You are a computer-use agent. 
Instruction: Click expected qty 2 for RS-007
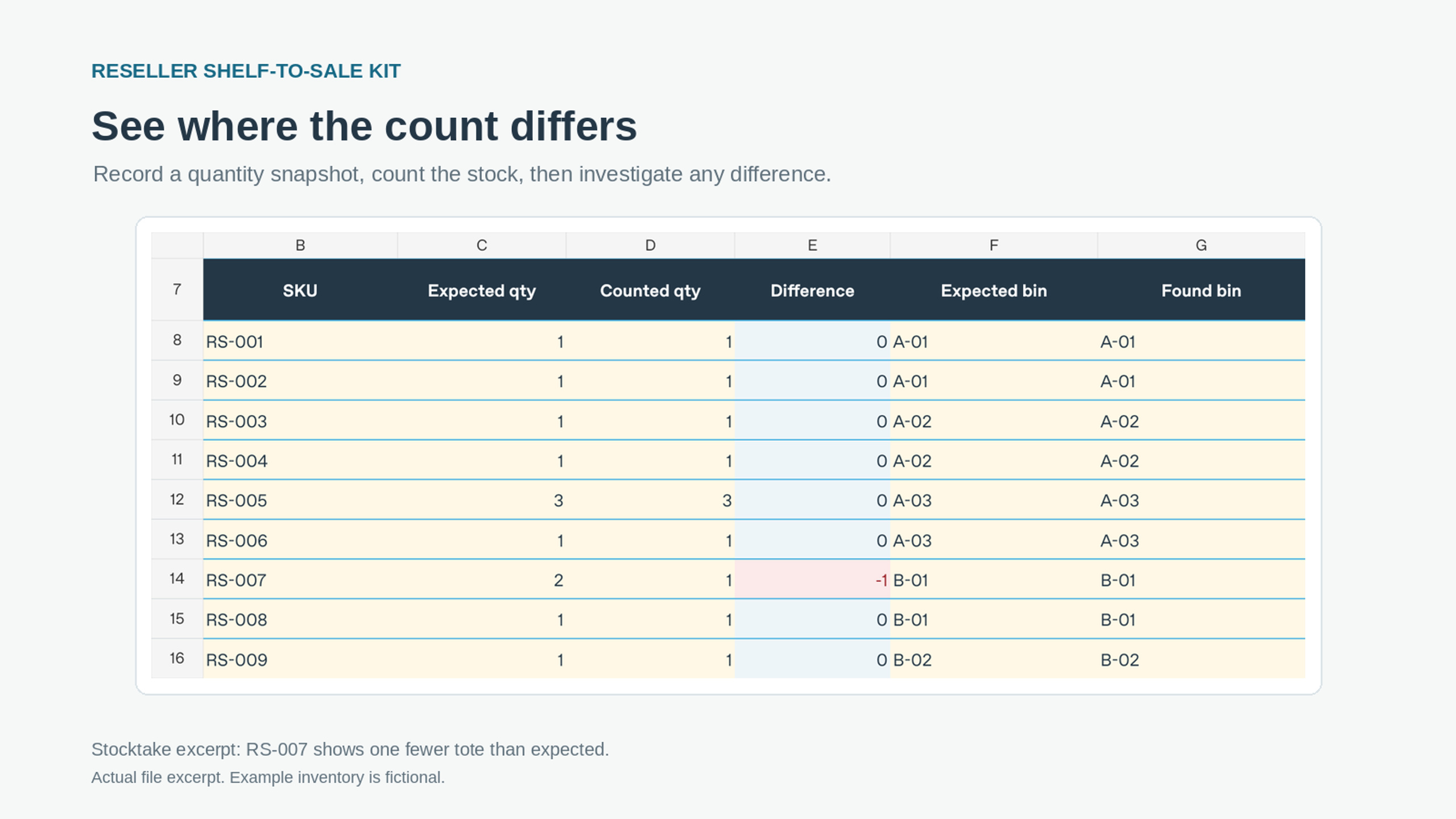[x=482, y=580]
